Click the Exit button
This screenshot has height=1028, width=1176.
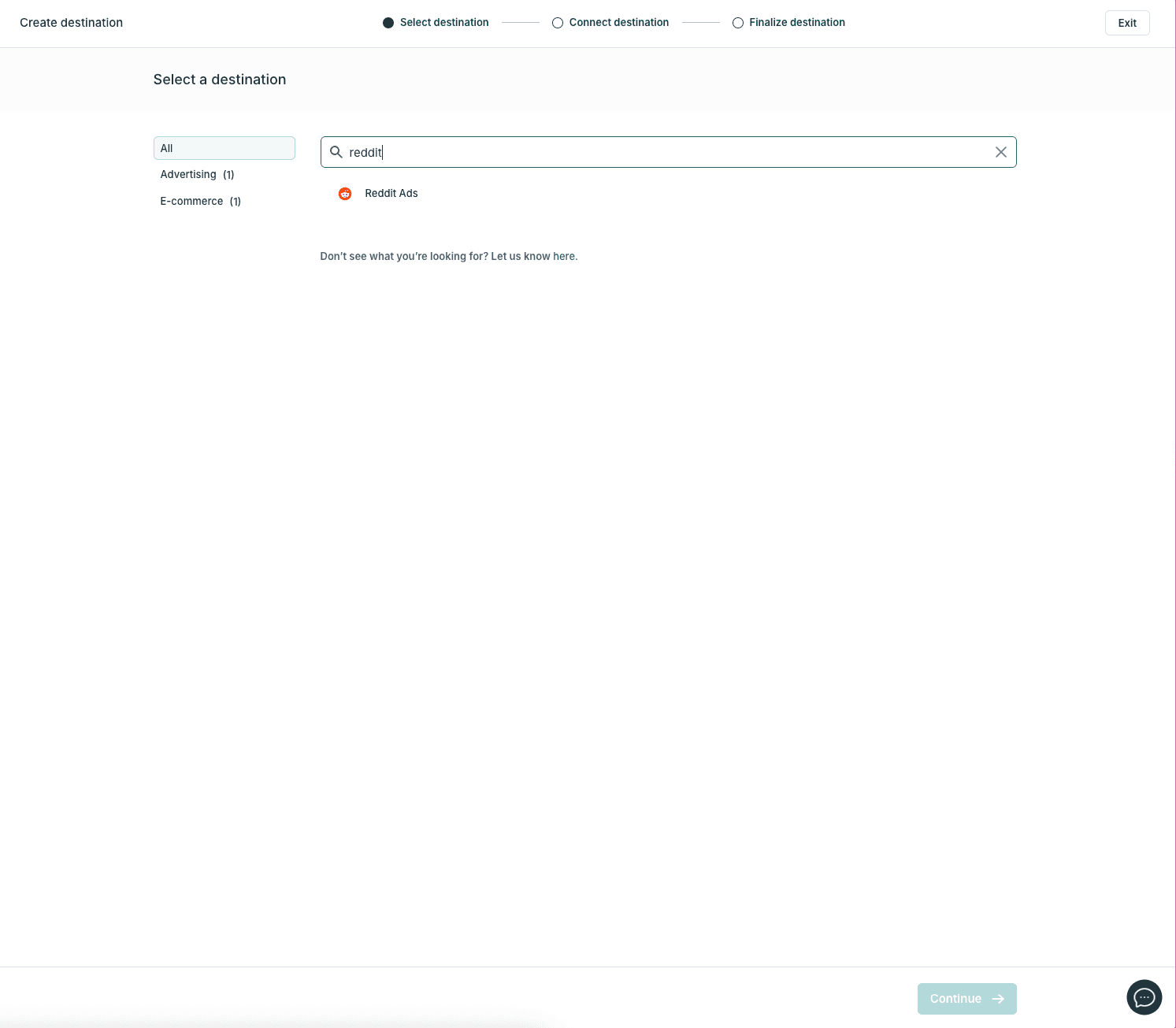click(x=1126, y=23)
